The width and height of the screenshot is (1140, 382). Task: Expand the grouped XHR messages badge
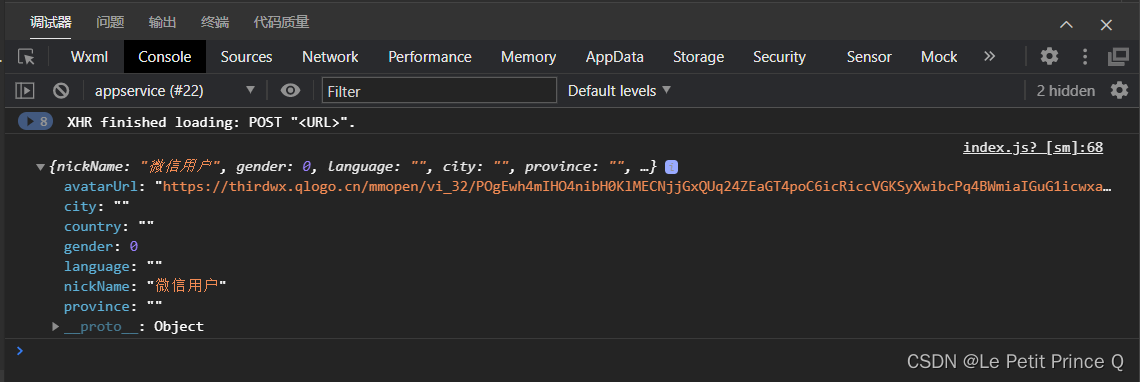click(x=36, y=122)
